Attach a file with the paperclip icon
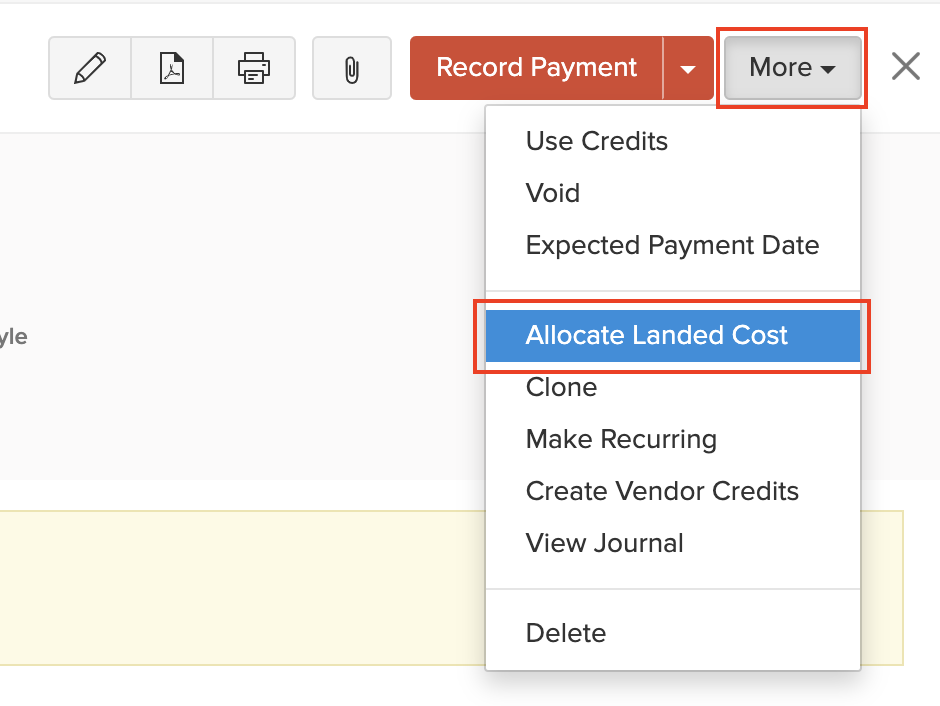This screenshot has height=706, width=940. [351, 67]
